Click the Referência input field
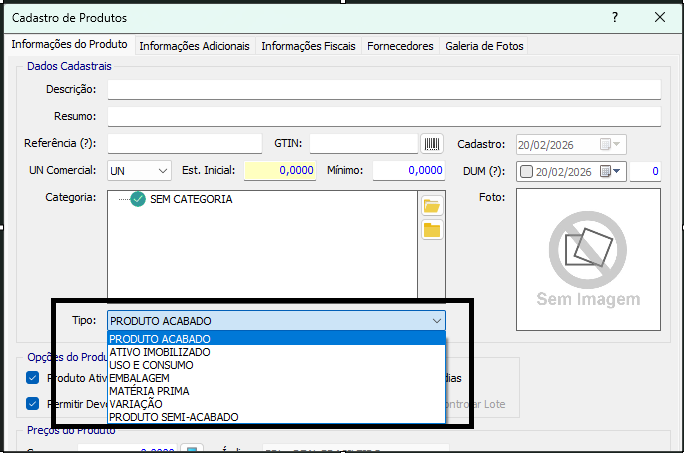The image size is (684, 453). coord(185,144)
